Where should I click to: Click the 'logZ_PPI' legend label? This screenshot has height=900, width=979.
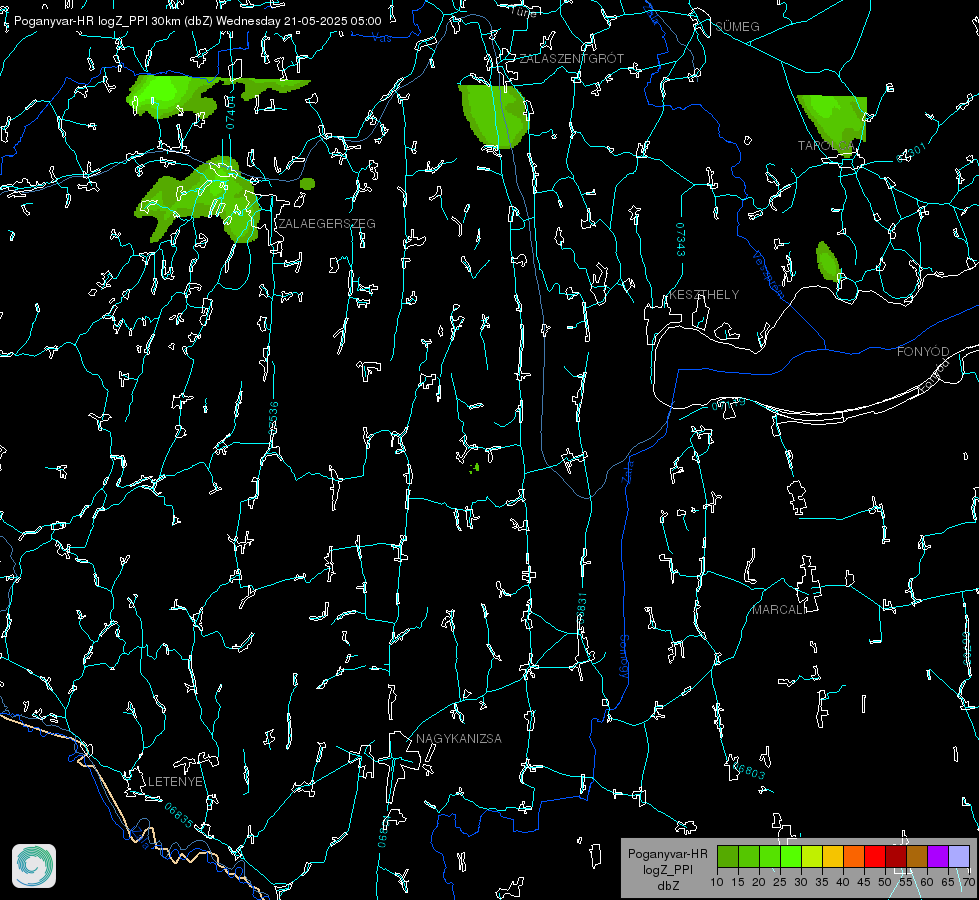667,870
